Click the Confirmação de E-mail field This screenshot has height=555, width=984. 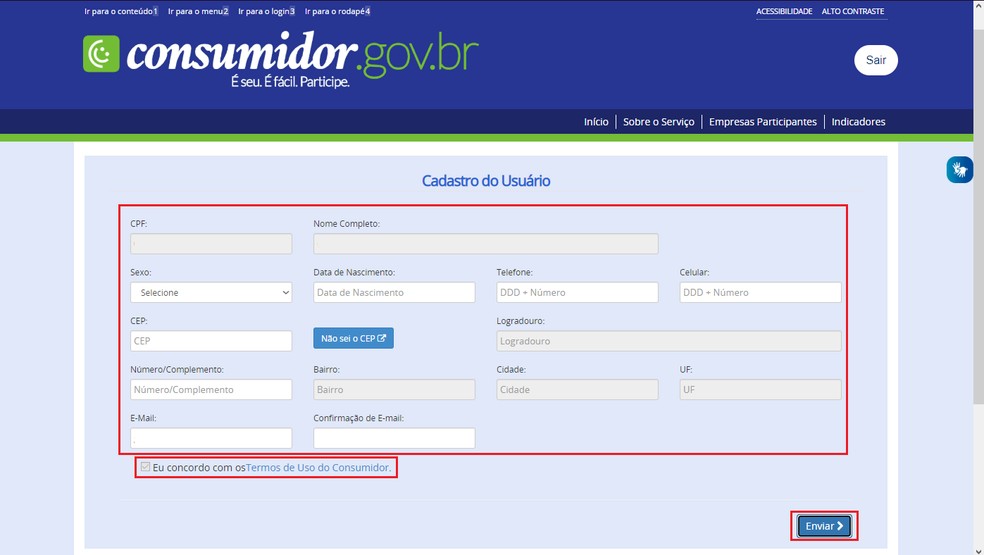click(394, 438)
